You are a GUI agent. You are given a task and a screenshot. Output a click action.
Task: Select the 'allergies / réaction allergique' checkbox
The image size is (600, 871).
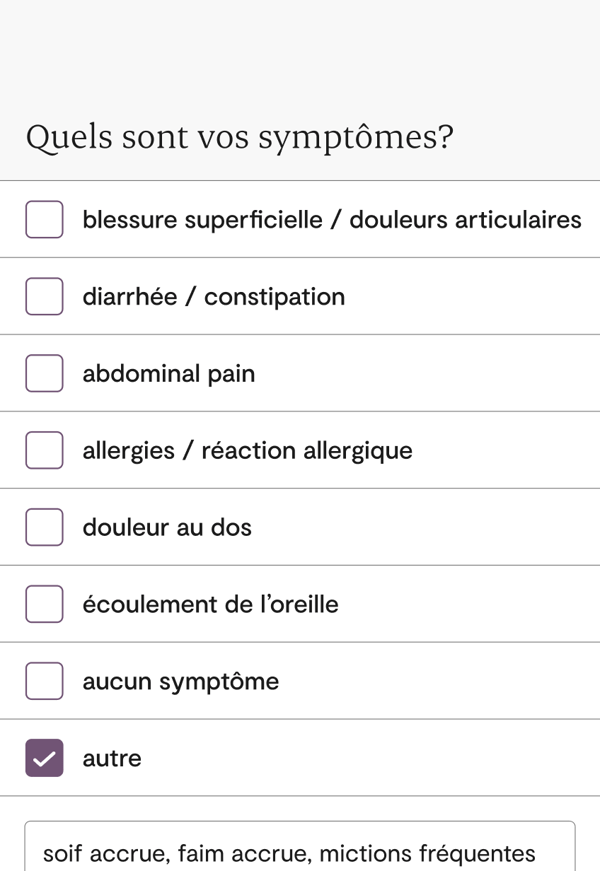(44, 450)
